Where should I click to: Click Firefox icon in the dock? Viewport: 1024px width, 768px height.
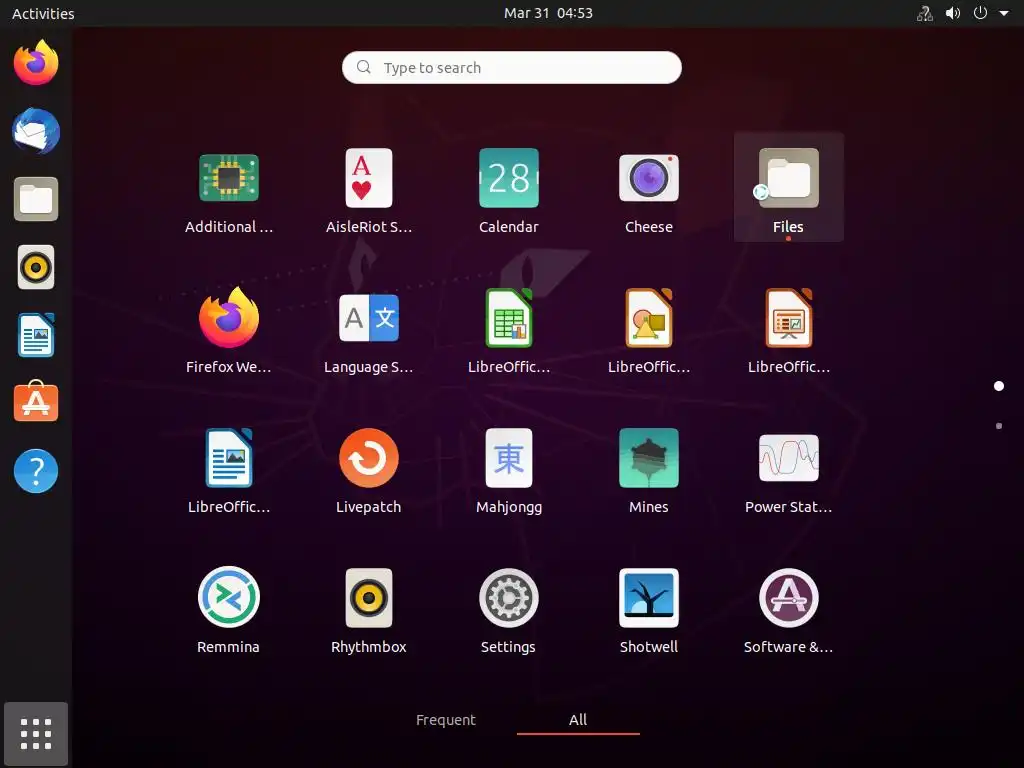(x=36, y=62)
